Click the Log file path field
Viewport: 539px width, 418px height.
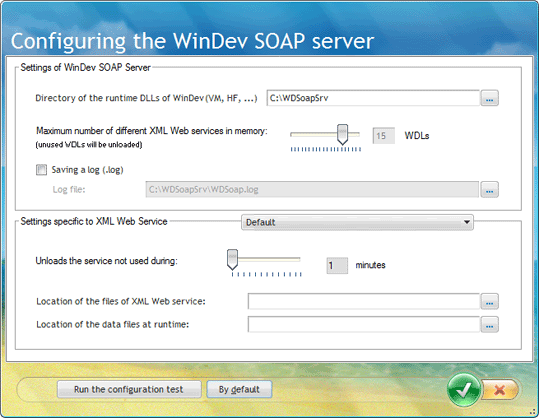312,189
